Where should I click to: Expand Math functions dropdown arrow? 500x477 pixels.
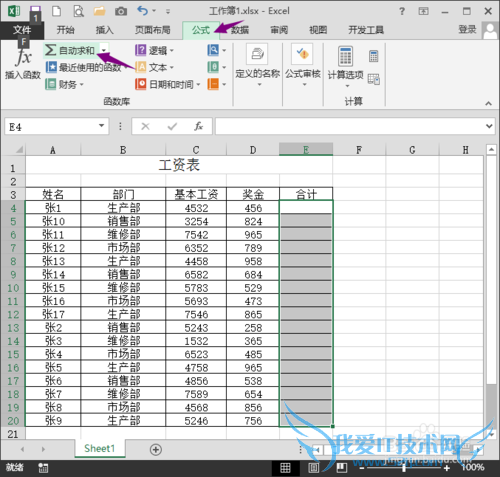224,67
